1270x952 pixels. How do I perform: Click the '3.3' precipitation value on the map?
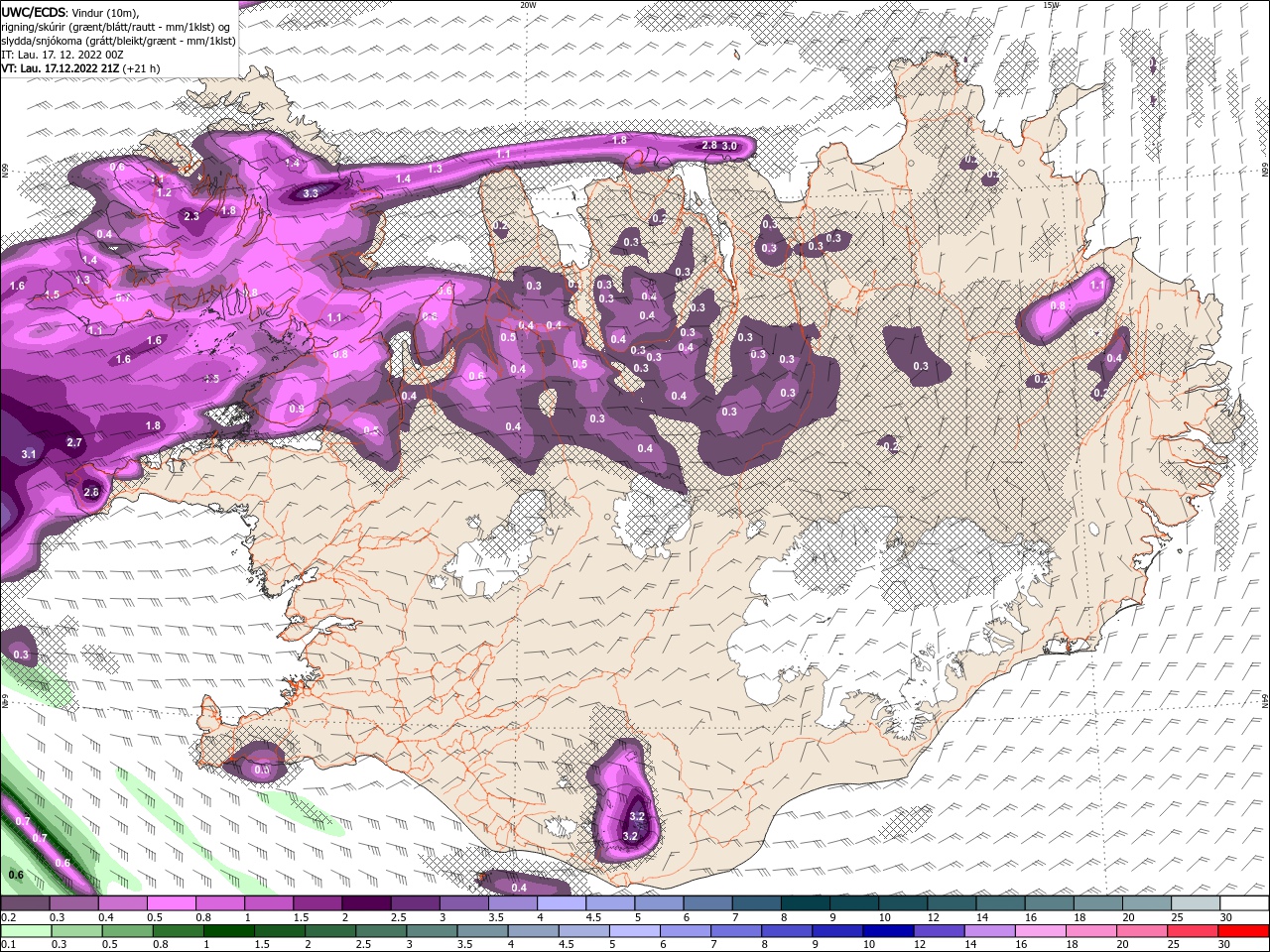pyautogui.click(x=311, y=193)
